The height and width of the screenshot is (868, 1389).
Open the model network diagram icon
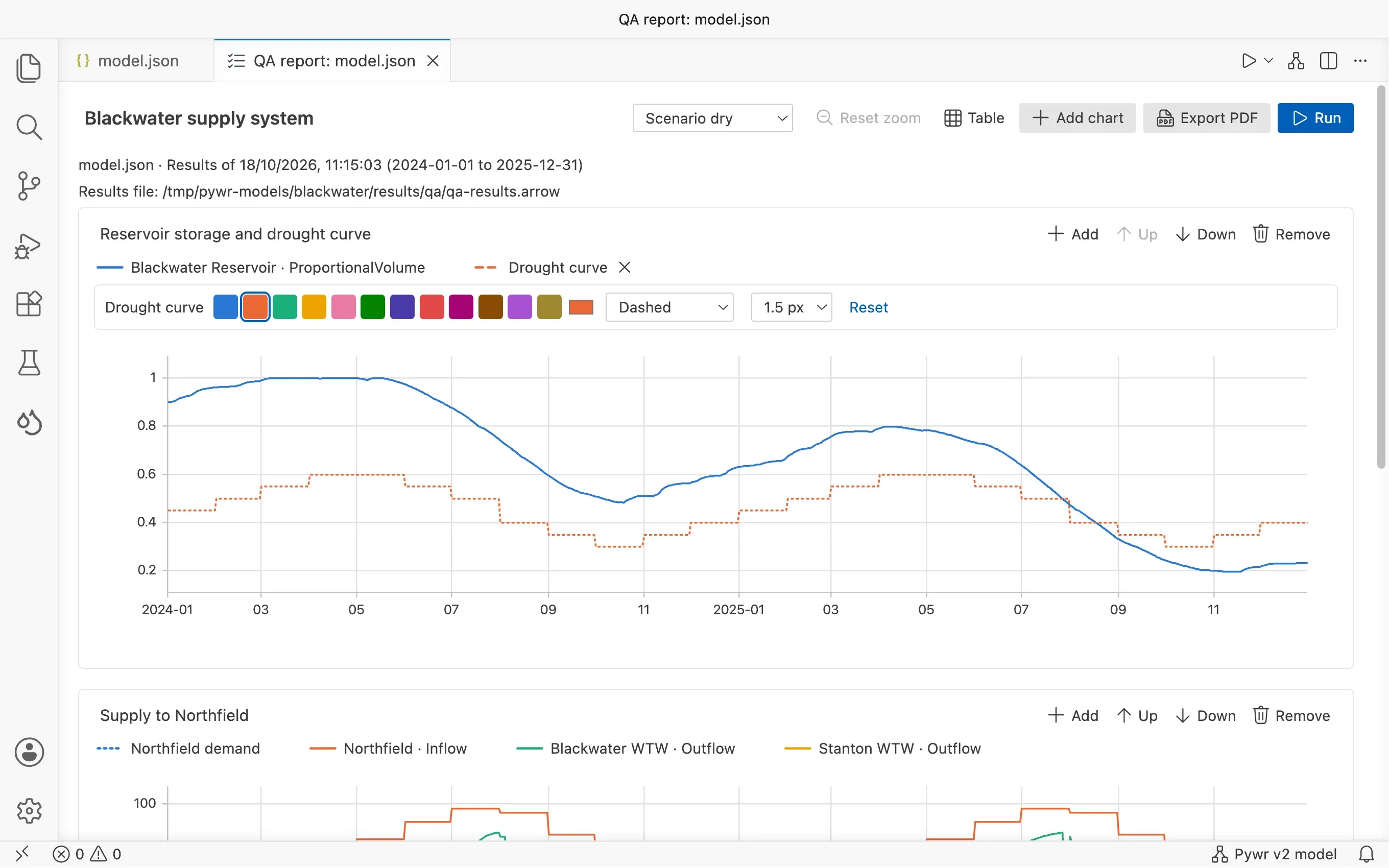point(1296,61)
